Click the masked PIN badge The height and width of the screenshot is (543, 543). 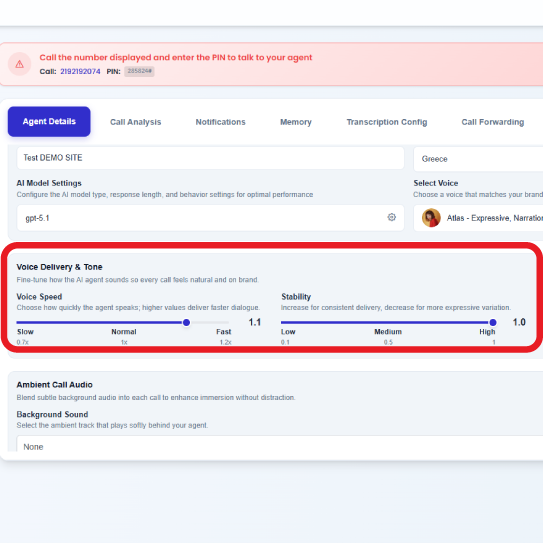point(139,71)
